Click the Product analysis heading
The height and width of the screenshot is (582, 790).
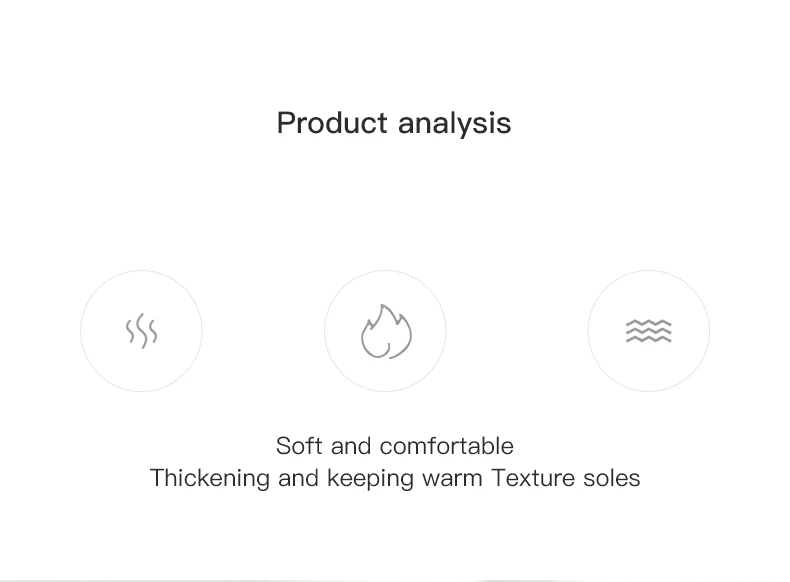(x=394, y=123)
